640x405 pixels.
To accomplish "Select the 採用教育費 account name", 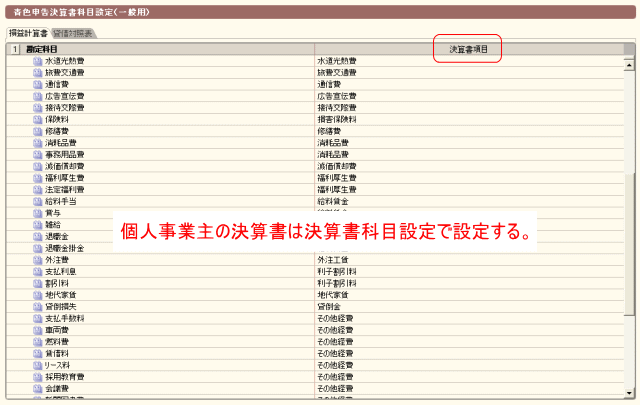I will point(64,377).
